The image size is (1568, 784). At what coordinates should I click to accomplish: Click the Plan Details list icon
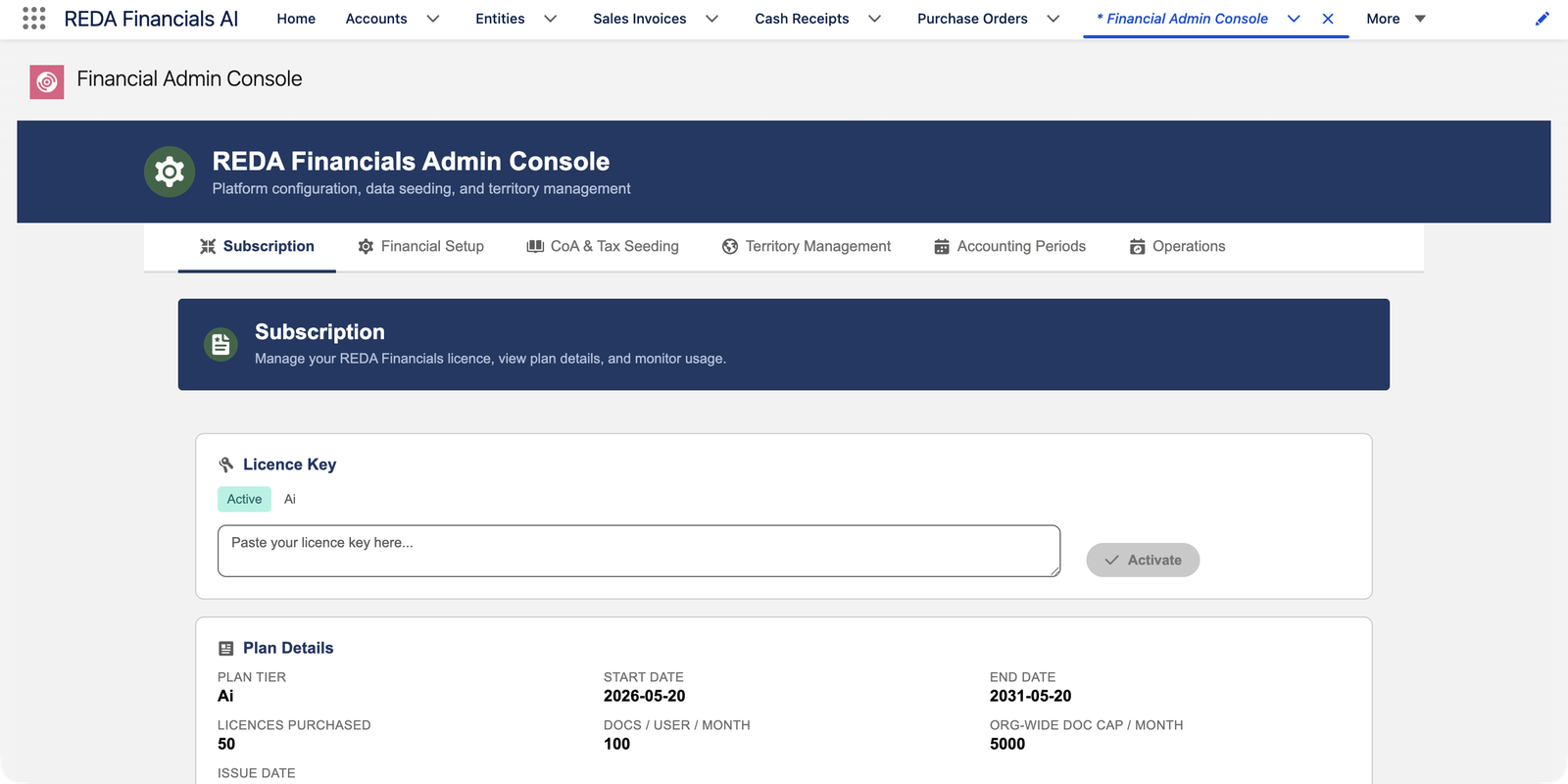pos(226,648)
